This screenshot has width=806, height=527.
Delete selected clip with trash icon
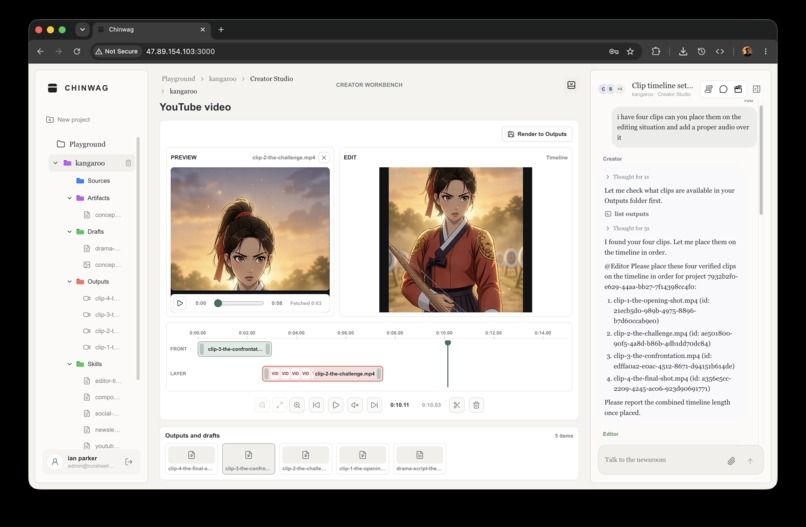click(x=476, y=405)
